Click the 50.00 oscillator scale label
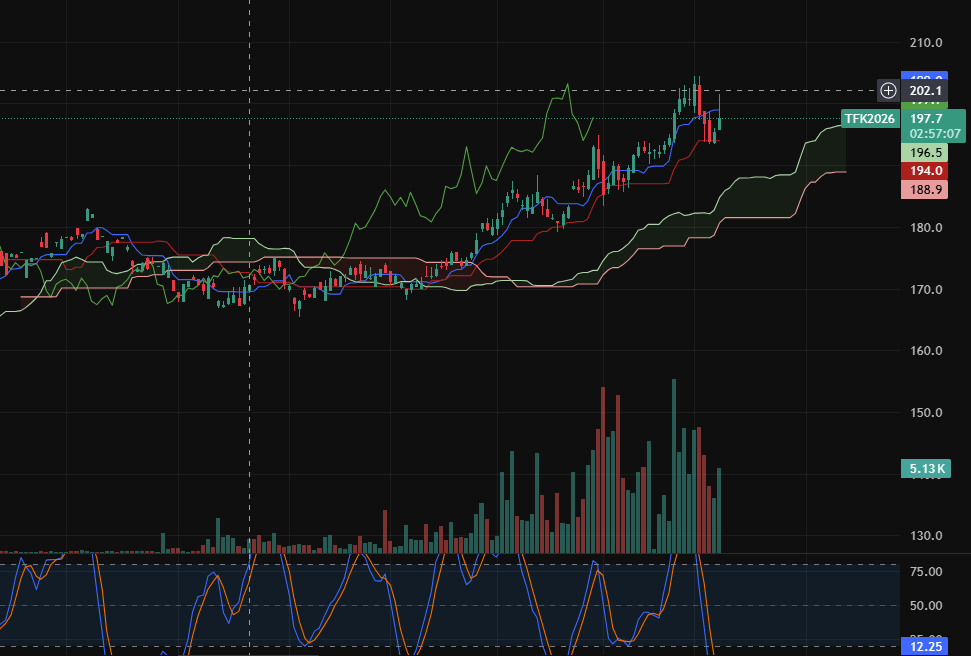This screenshot has height=656, width=971. click(x=927, y=606)
